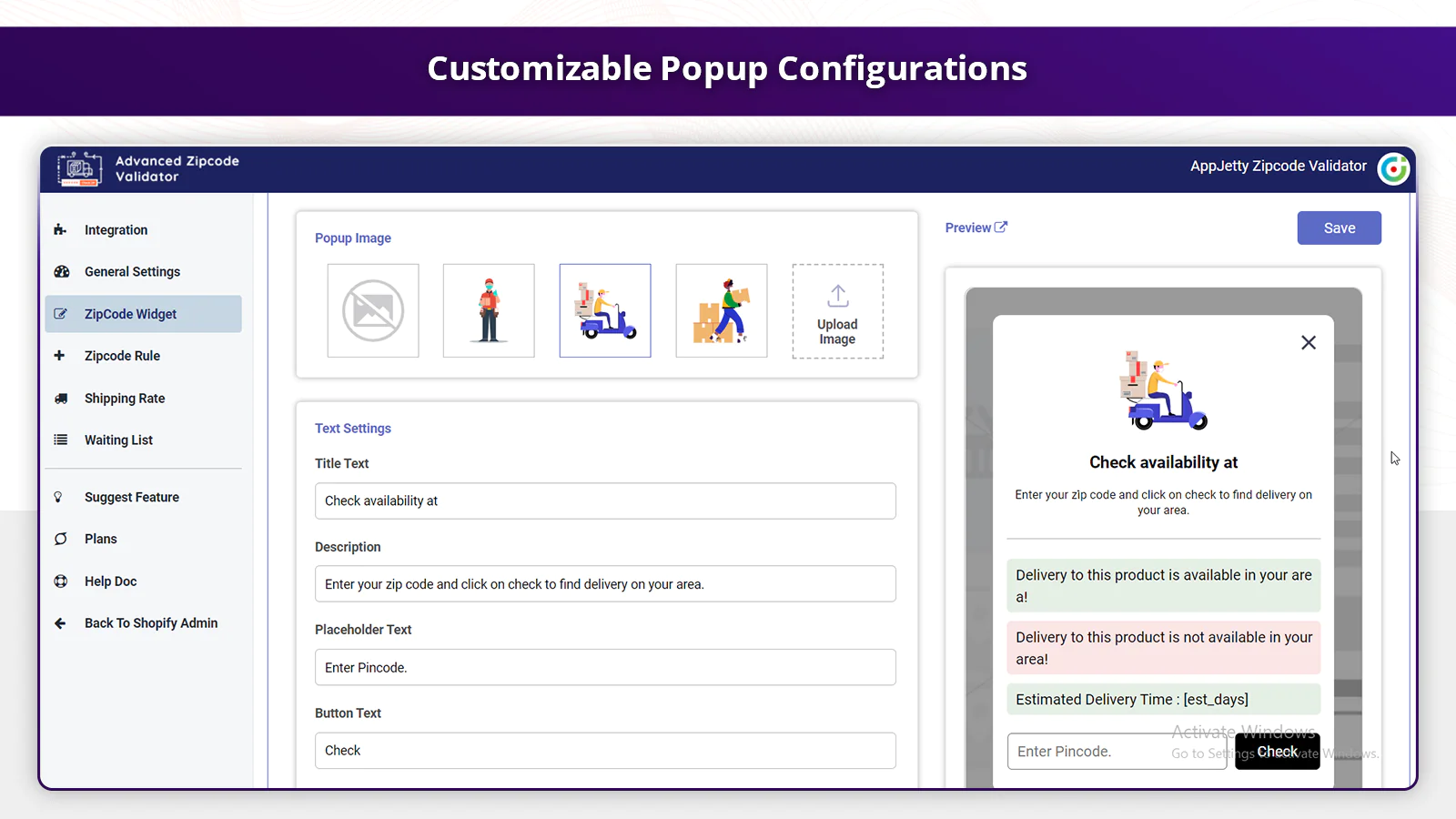Click the Title Text input field
Viewport: 1456px width, 819px height.
[x=605, y=500]
